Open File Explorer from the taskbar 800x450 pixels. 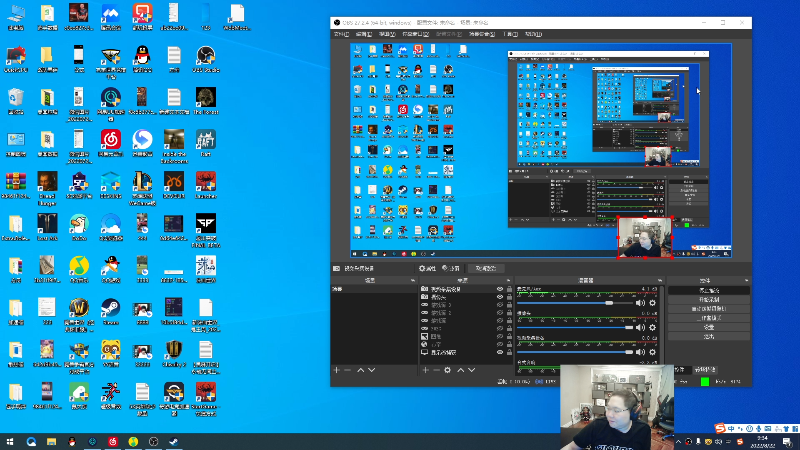(x=52, y=442)
